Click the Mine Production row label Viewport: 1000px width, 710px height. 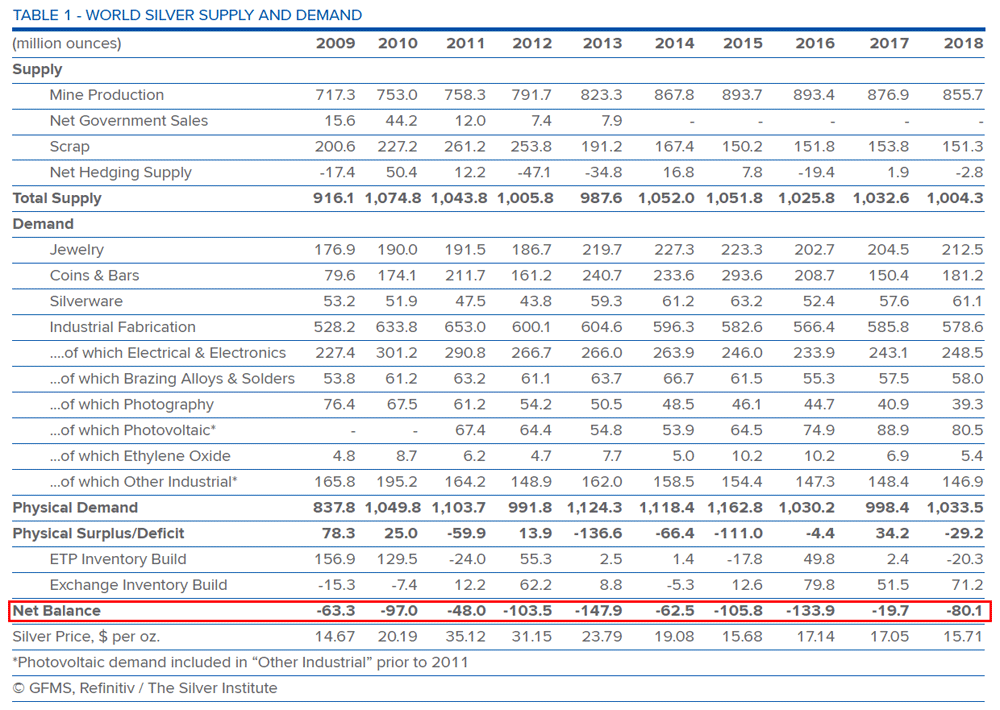point(106,95)
